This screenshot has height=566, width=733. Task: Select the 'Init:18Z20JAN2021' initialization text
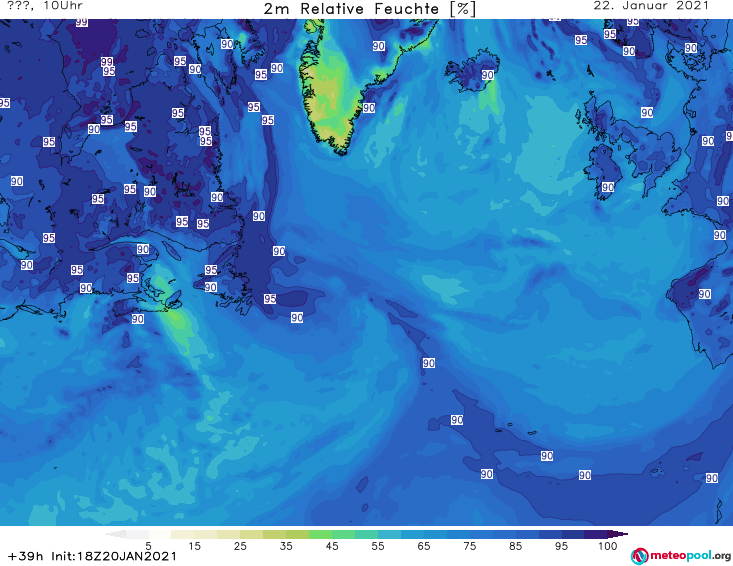pos(114,556)
